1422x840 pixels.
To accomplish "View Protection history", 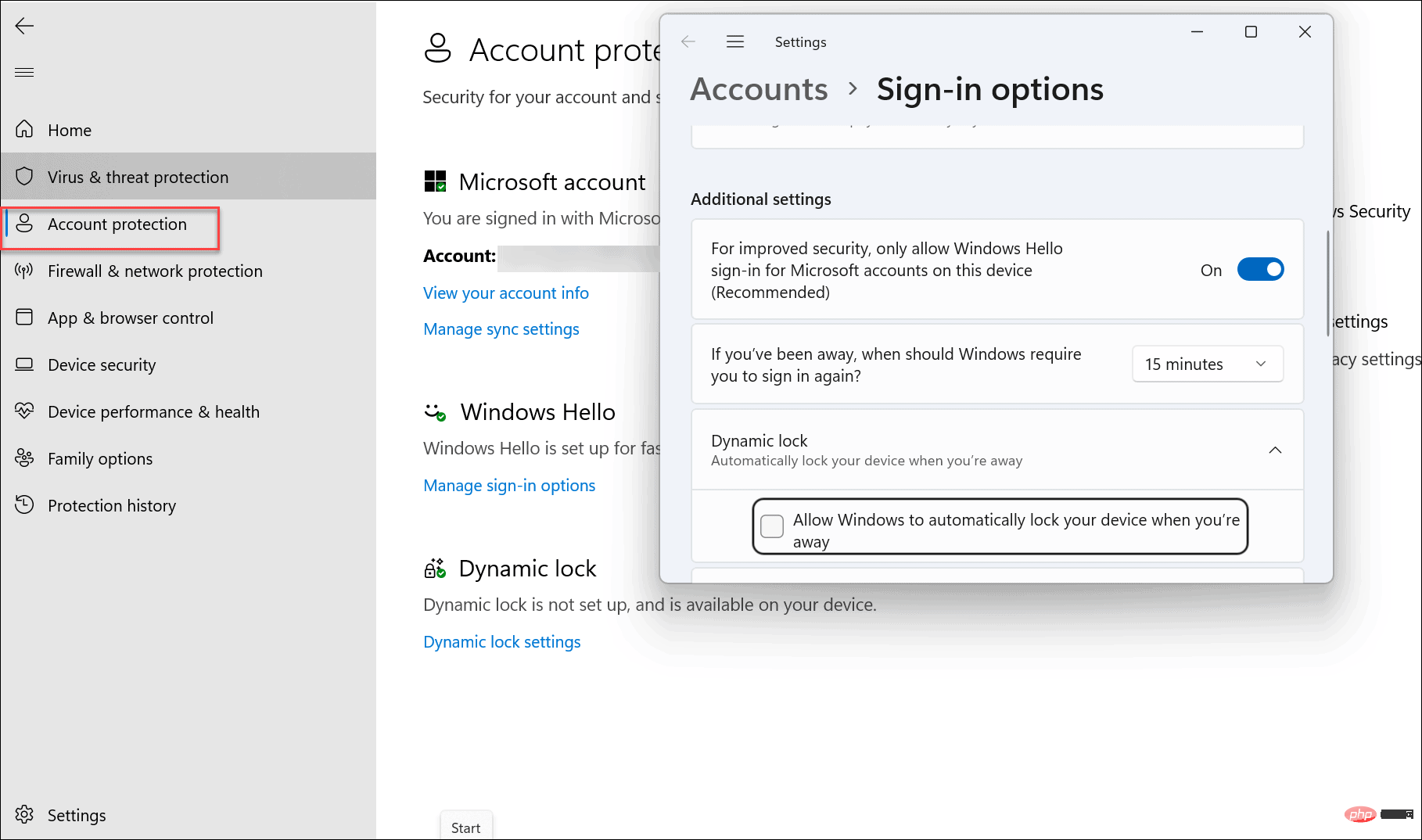I will pyautogui.click(x=112, y=505).
